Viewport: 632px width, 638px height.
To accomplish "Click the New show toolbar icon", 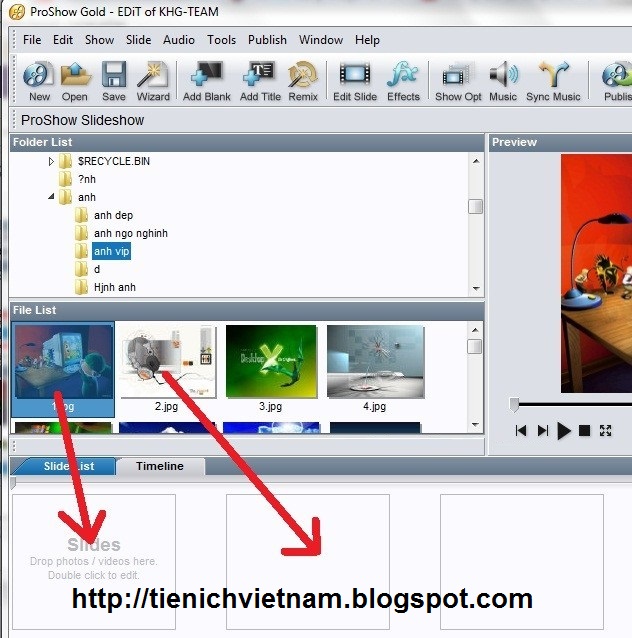I will point(39,81).
